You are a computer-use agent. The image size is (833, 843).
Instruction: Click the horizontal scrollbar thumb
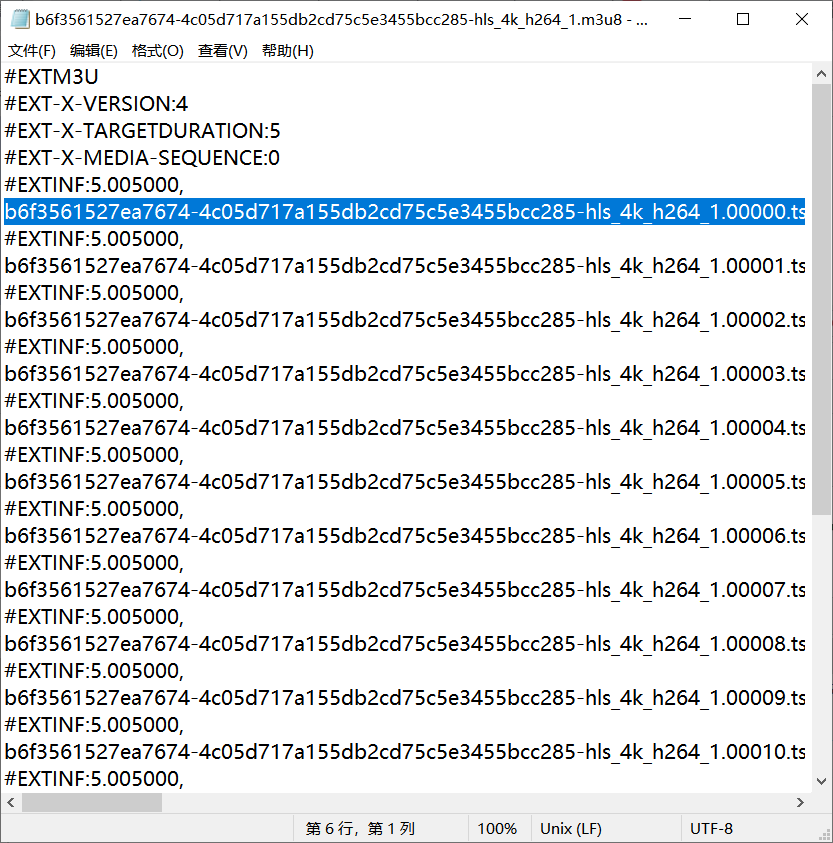tap(91, 803)
